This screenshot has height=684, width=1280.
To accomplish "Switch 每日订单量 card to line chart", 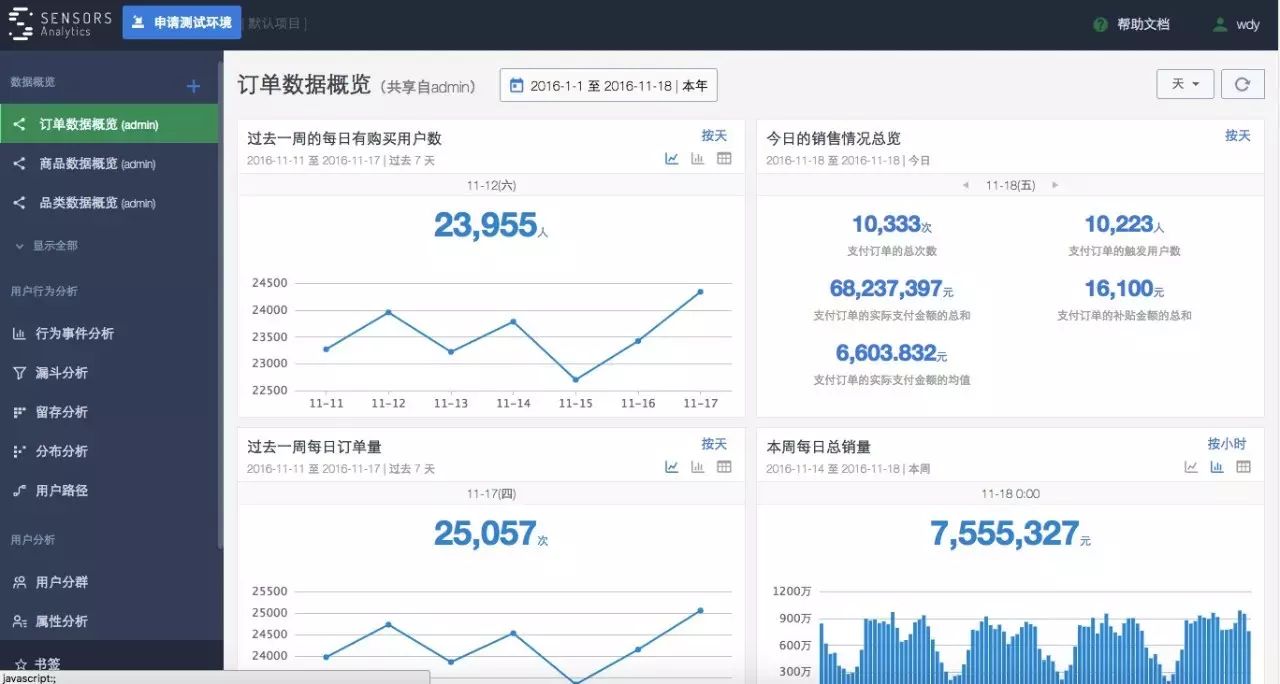I will coord(672,466).
